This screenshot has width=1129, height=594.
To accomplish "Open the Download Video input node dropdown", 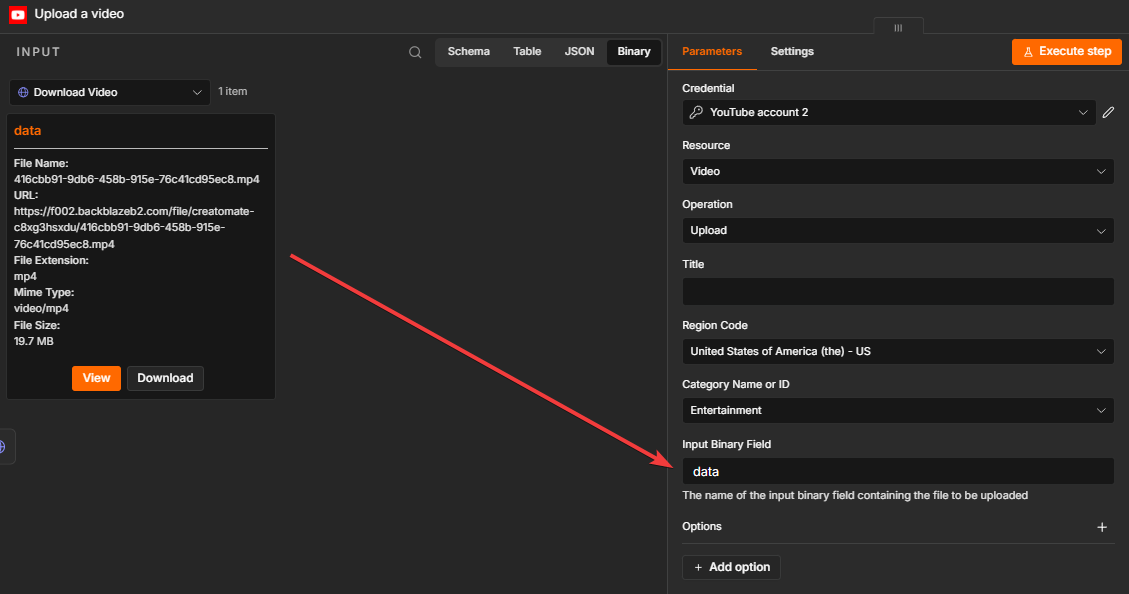I will [x=109, y=92].
